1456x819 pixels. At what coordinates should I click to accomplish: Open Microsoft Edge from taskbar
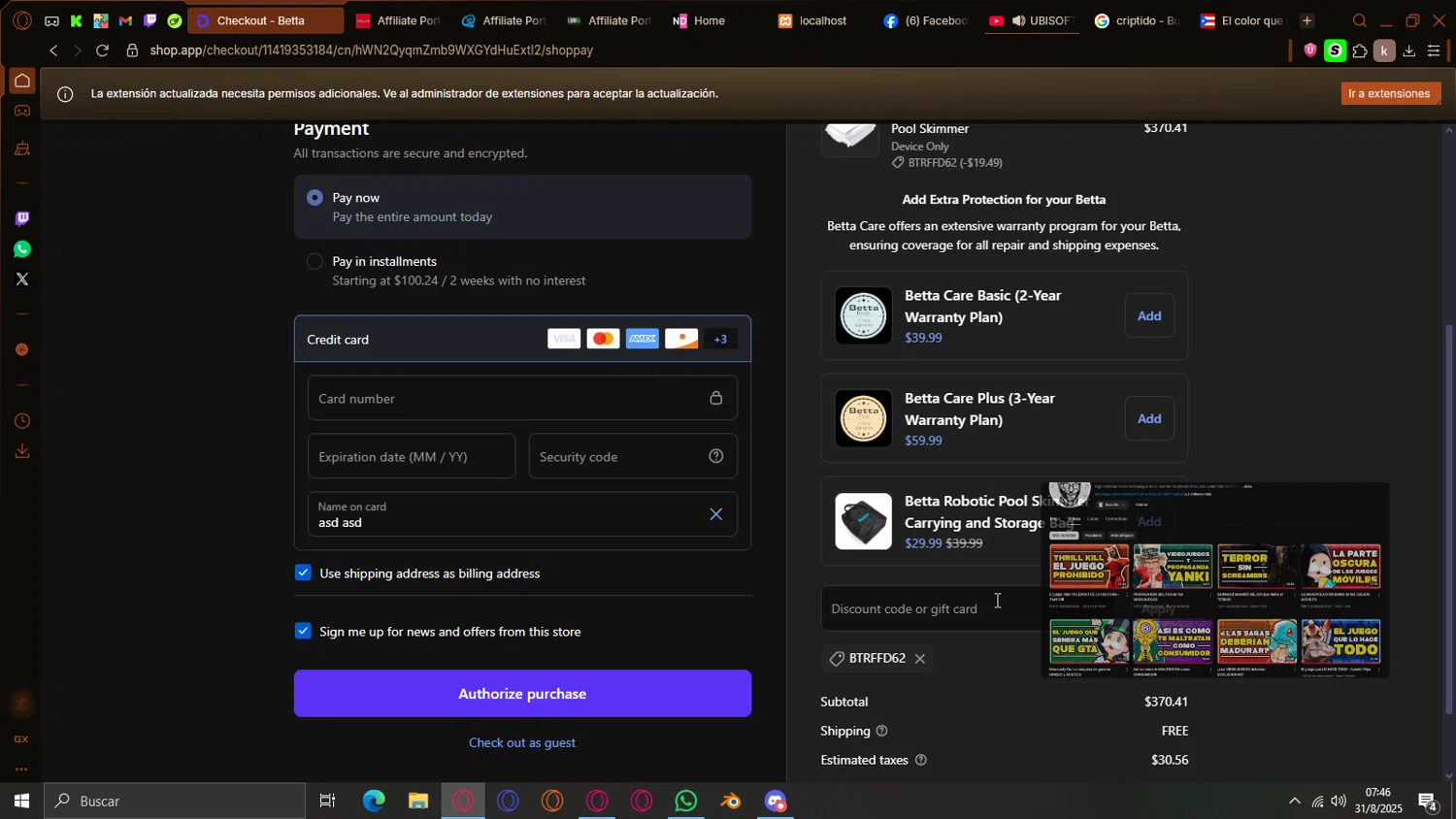(x=374, y=802)
